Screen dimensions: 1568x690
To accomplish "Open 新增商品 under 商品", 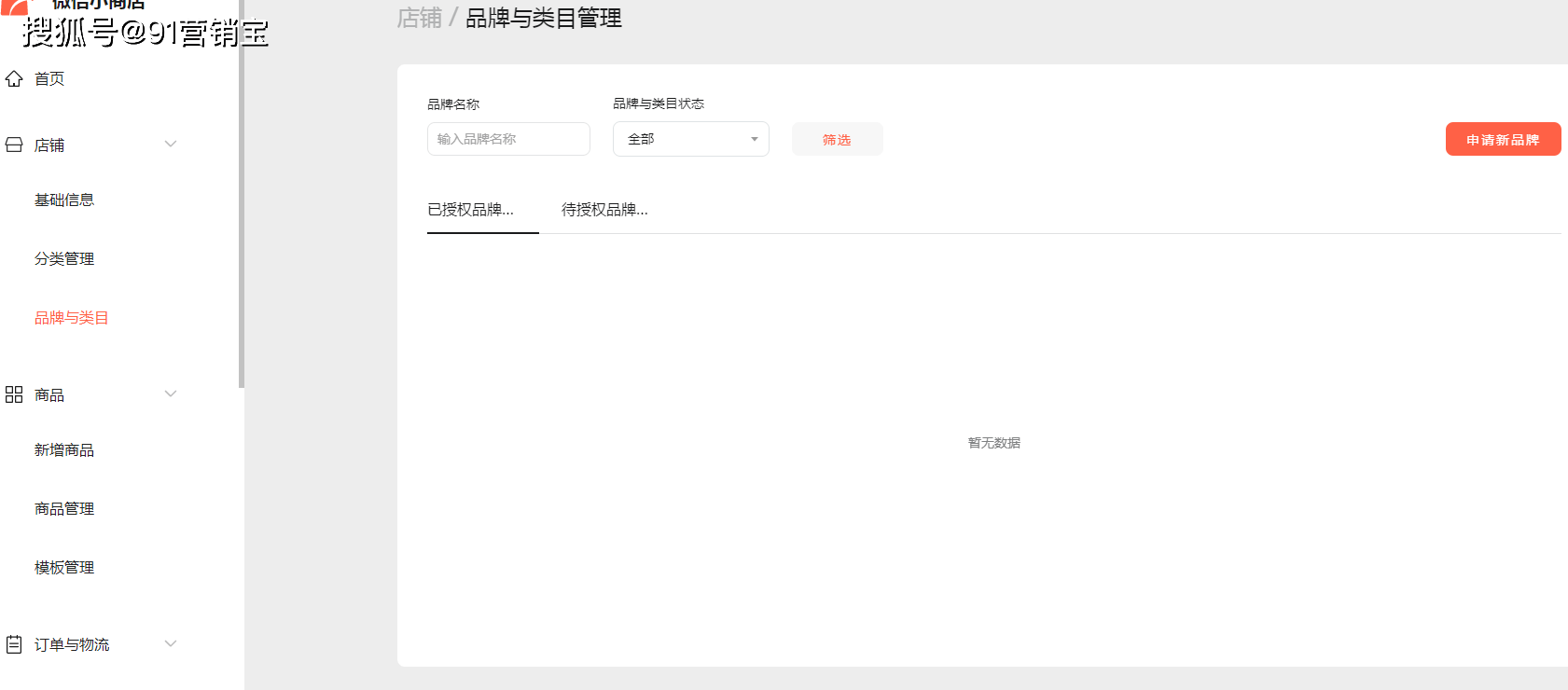I will 64,449.
